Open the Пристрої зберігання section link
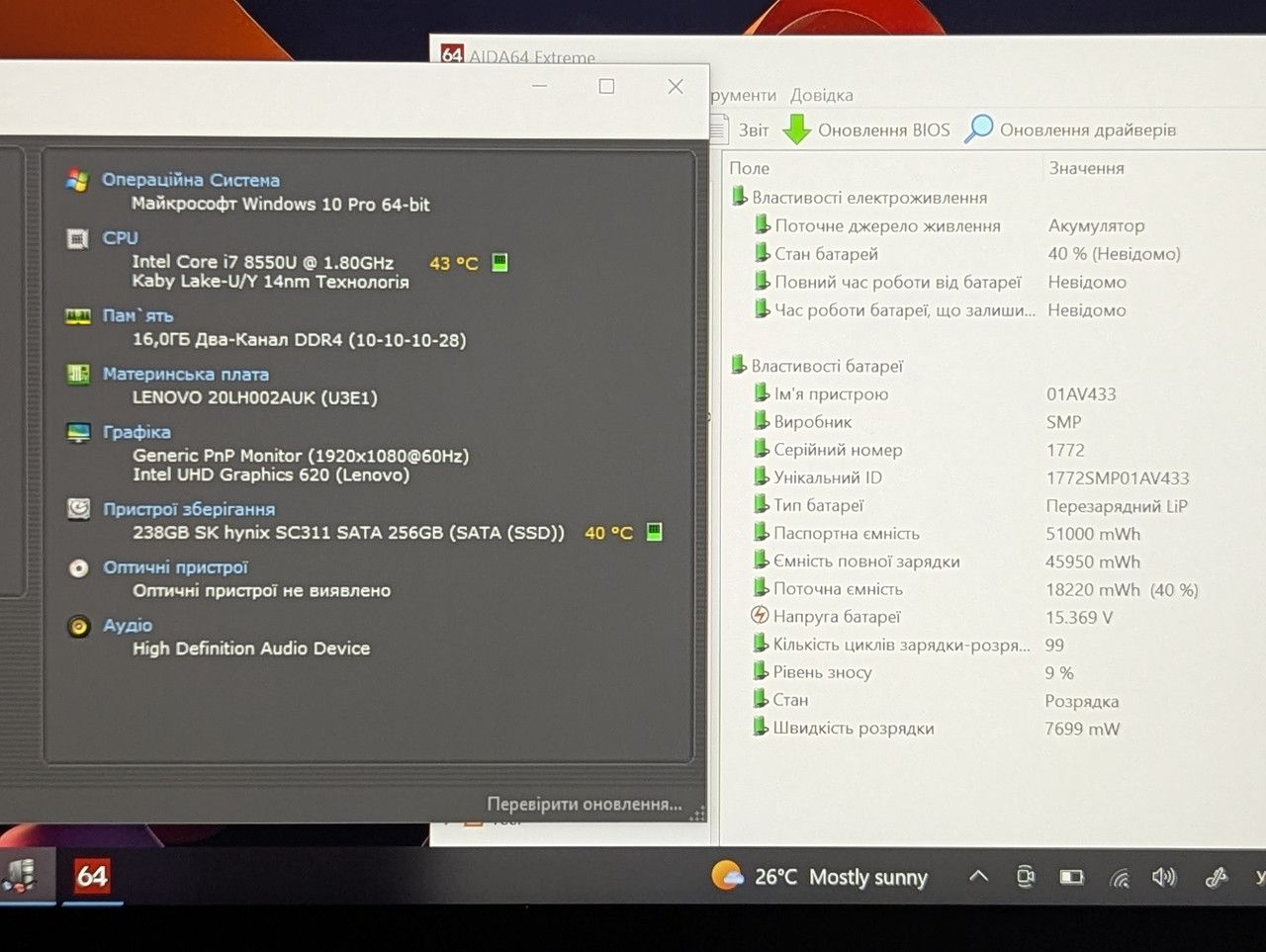This screenshot has height=952, width=1266. tap(189, 509)
